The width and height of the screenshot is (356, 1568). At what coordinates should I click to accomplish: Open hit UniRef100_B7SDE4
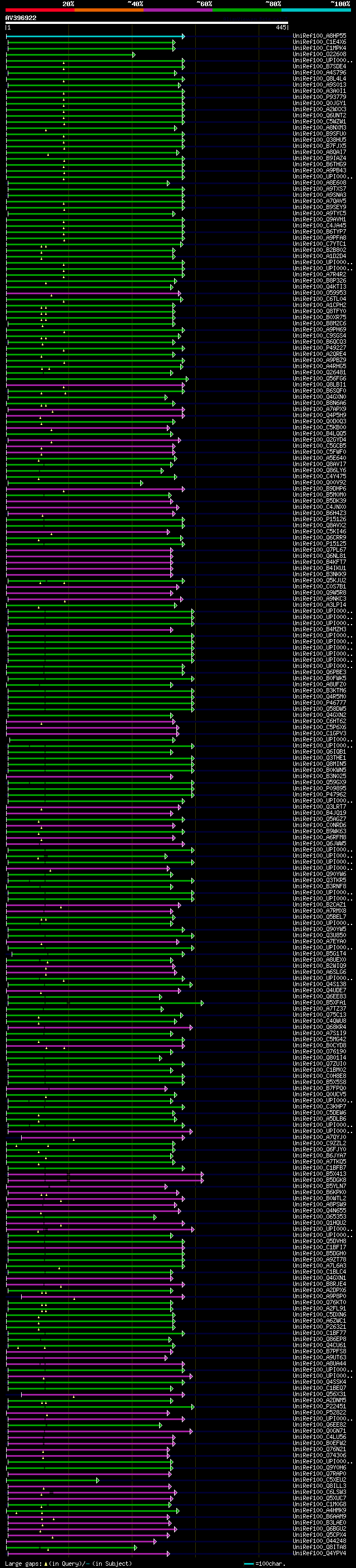319,66
